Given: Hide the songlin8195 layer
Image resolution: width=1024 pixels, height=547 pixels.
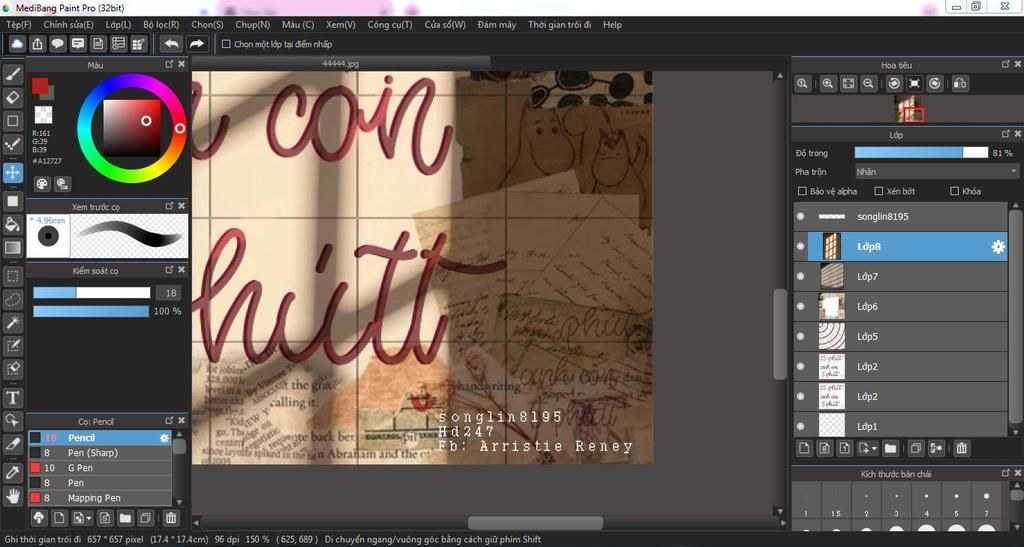Looking at the screenshot, I should [801, 216].
